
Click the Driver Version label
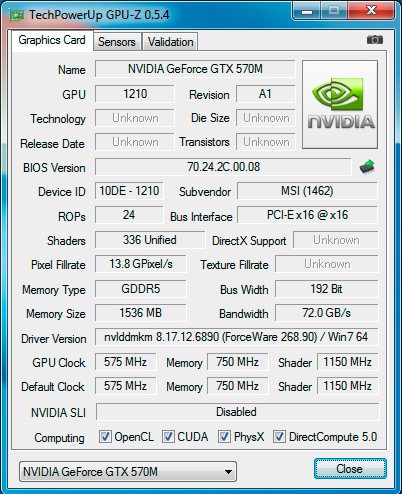coord(54,339)
